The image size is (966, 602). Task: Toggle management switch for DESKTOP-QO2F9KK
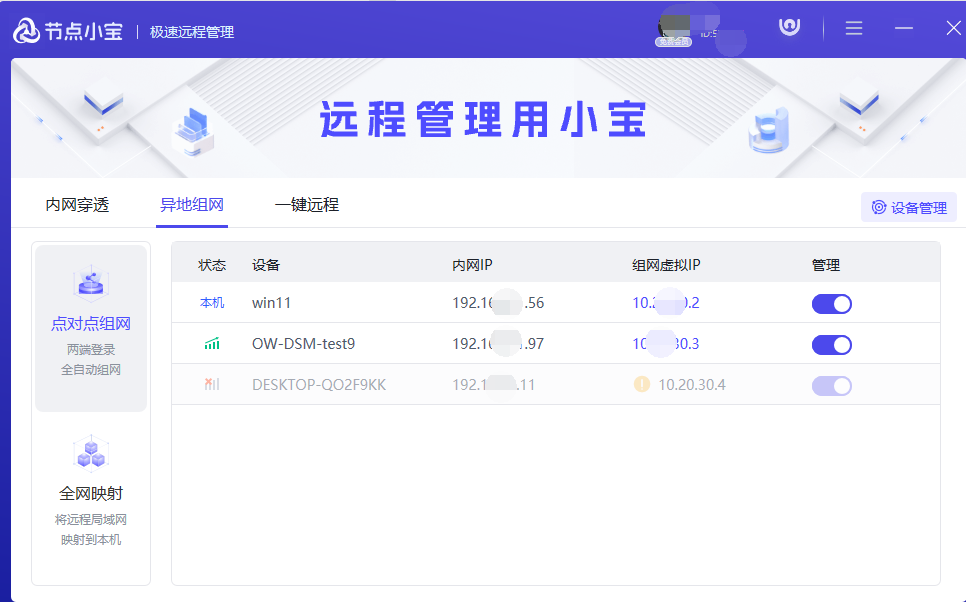831,386
